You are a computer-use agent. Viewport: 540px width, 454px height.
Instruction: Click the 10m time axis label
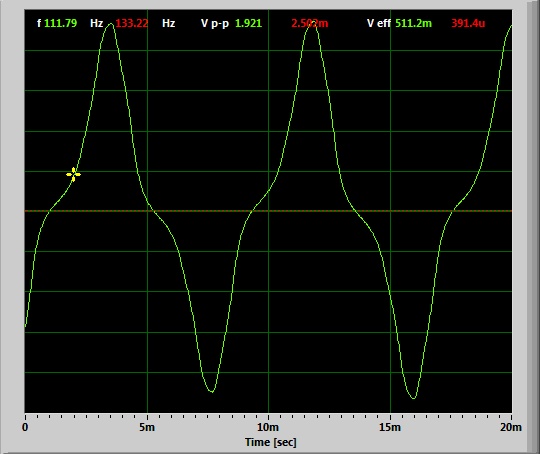point(268,427)
